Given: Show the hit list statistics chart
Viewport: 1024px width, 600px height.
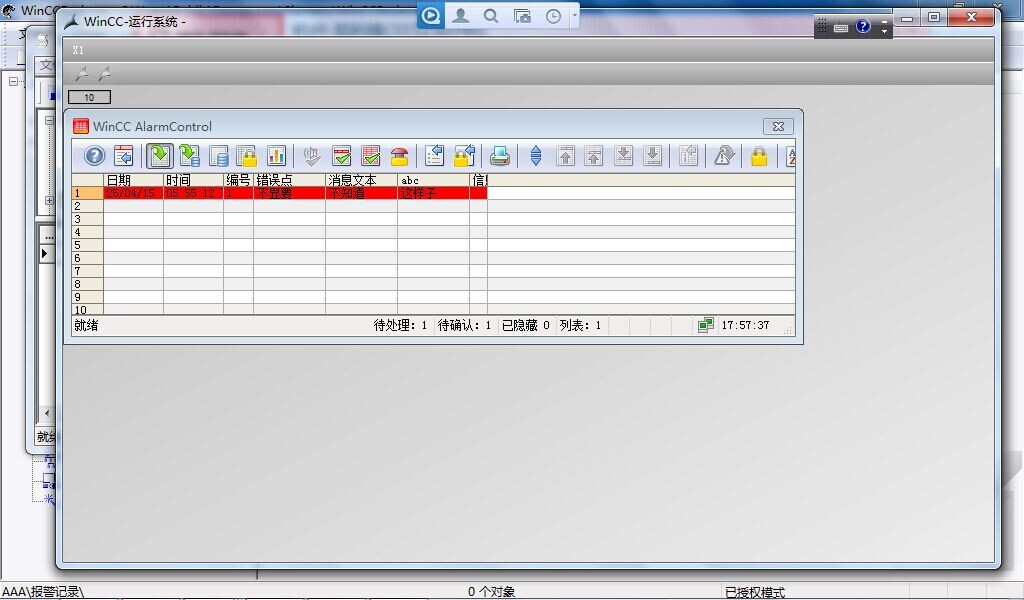Looking at the screenshot, I should (x=276, y=156).
